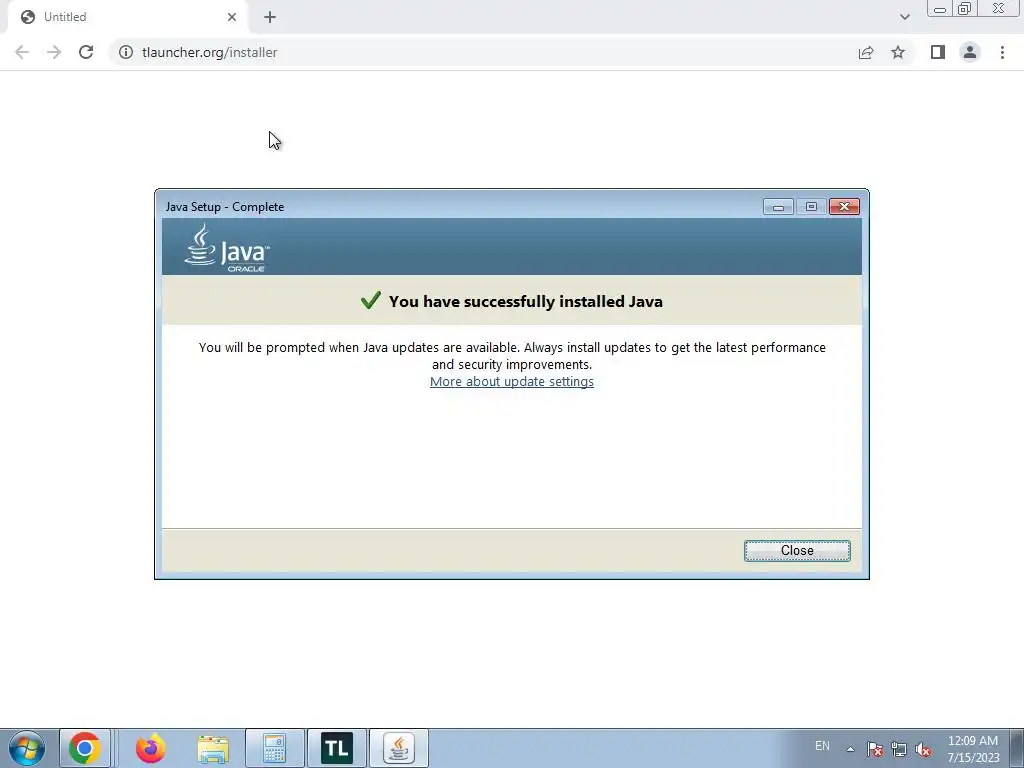This screenshot has height=768, width=1024.
Task: Click the green success checkmark icon
Action: point(370,300)
